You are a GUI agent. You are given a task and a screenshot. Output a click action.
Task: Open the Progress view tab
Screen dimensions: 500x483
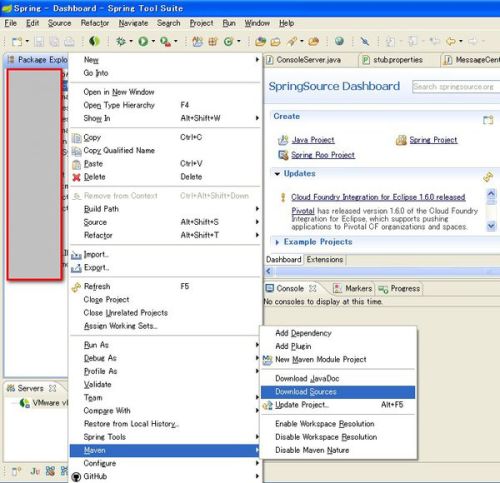coord(399,289)
